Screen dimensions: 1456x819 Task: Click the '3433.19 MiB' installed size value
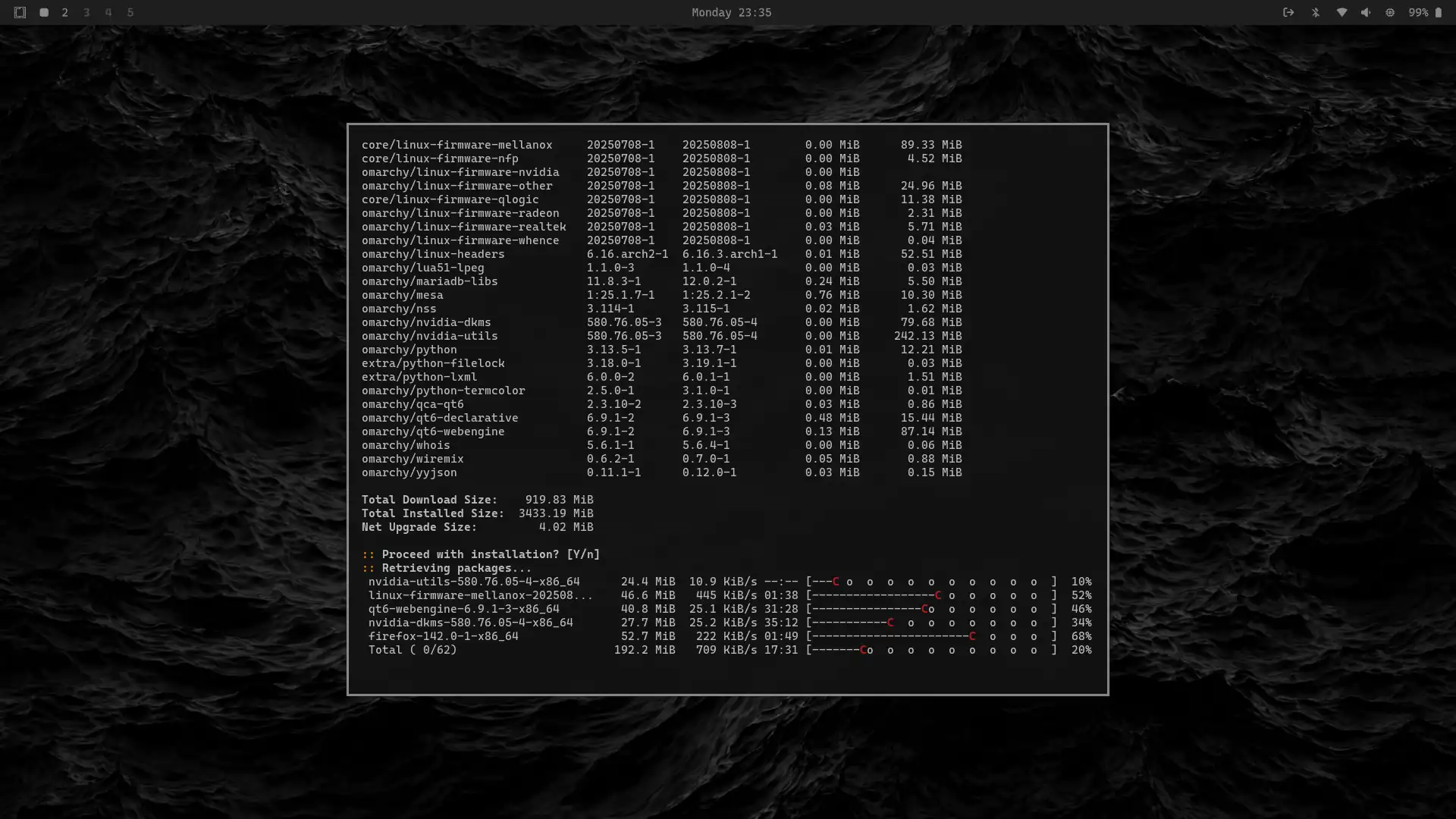[556, 513]
